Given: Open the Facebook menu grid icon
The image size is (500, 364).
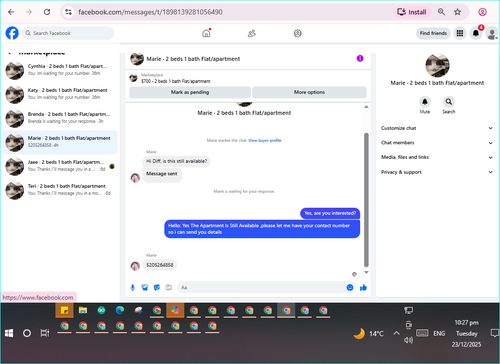Looking at the screenshot, I should click(x=460, y=33).
